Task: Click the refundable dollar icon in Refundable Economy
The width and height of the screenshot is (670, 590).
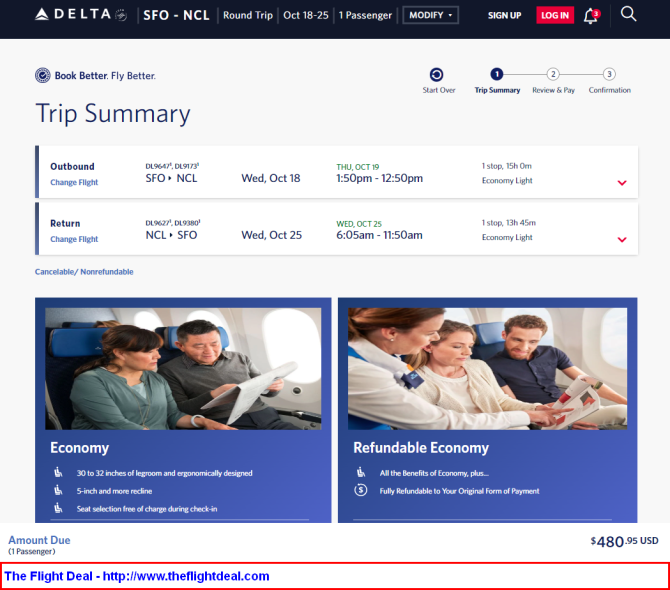Action: [x=360, y=490]
